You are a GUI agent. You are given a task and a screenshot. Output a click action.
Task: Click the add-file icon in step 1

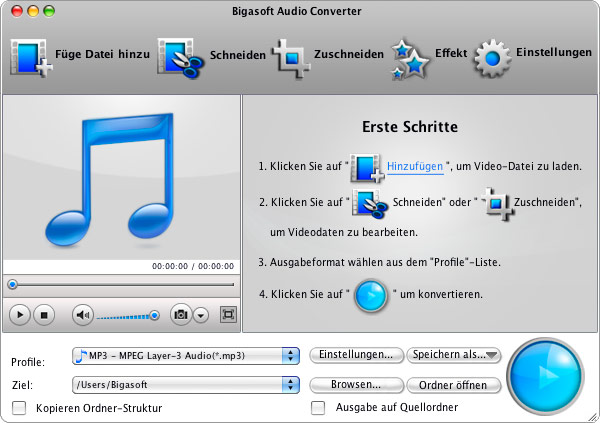pyautogui.click(x=367, y=168)
